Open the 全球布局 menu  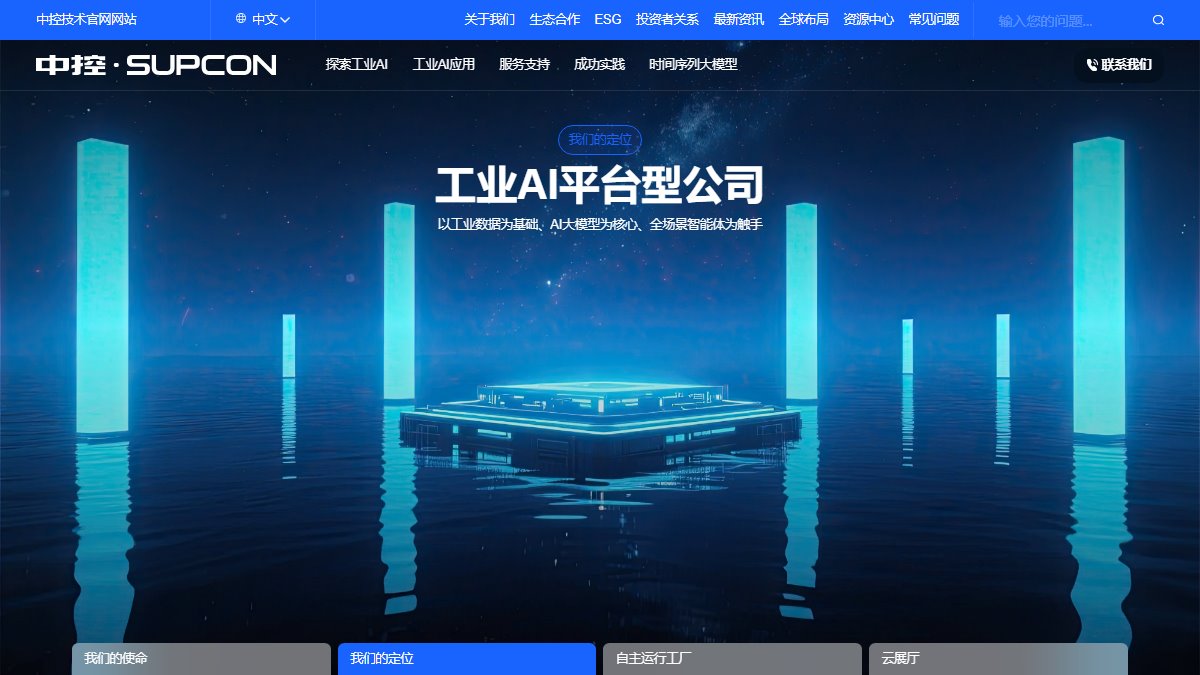[804, 19]
